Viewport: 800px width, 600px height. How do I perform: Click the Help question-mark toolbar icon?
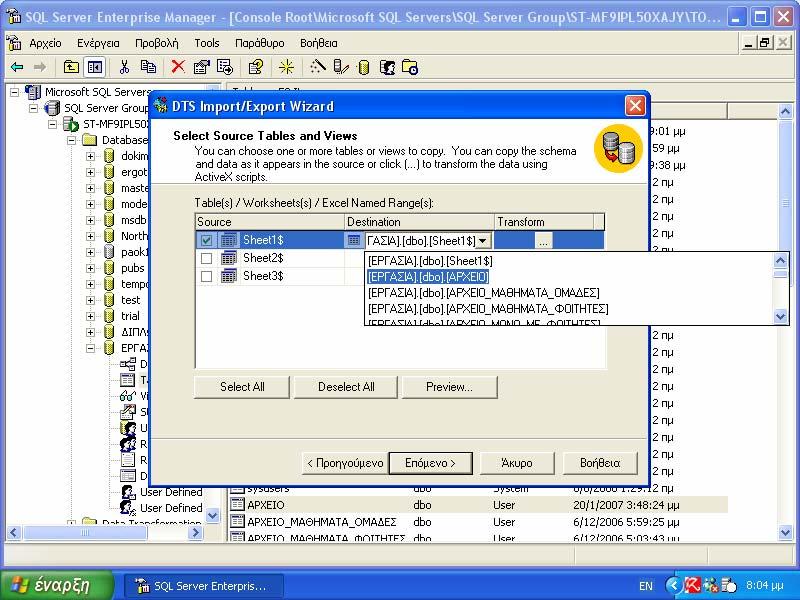[x=256, y=67]
